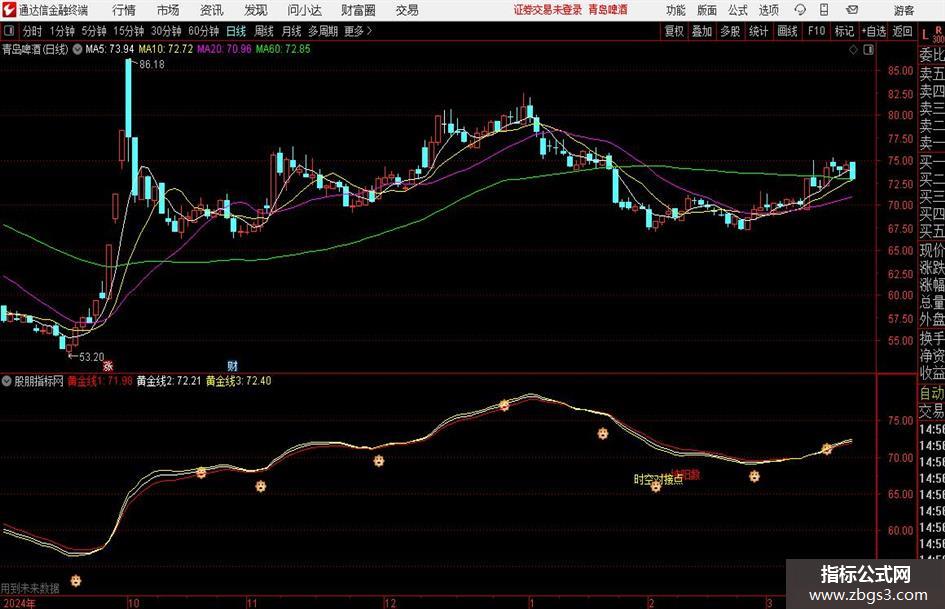Switch to 月线 period
Image resolution: width=945 pixels, height=609 pixels.
(291, 31)
